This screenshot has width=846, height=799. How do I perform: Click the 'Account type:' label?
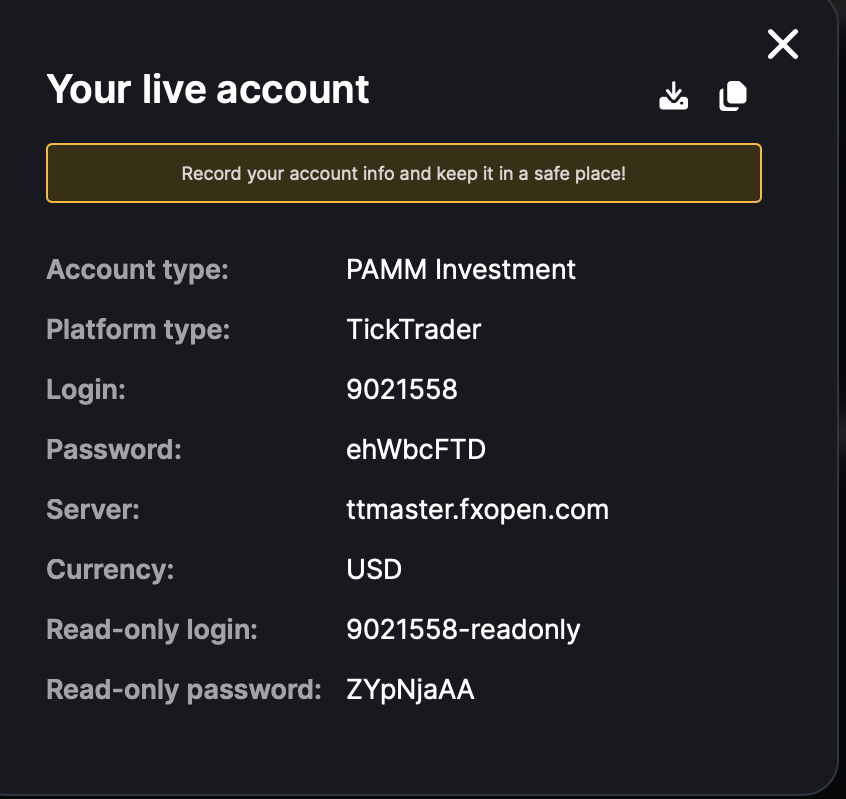(x=138, y=270)
